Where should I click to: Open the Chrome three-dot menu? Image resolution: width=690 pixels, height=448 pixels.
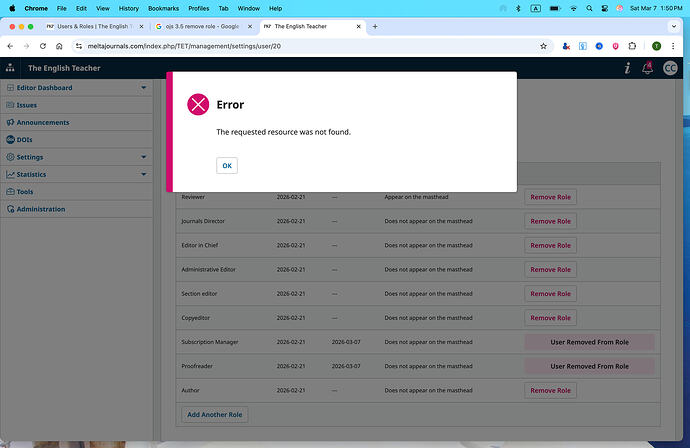[677, 46]
